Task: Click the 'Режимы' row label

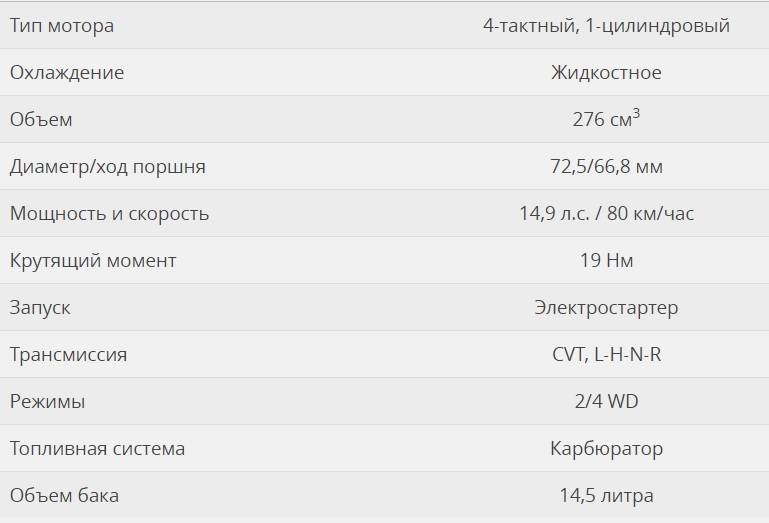Action: coord(48,402)
